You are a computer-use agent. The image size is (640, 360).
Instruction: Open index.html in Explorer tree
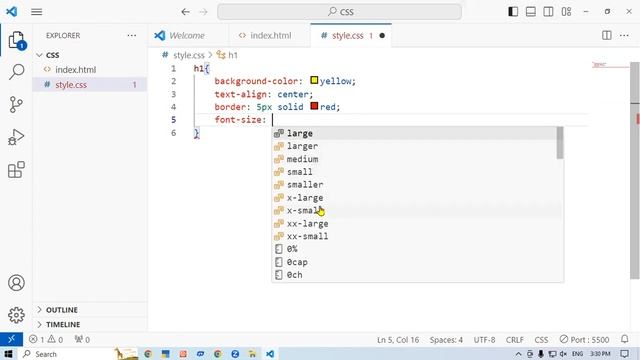90,70
